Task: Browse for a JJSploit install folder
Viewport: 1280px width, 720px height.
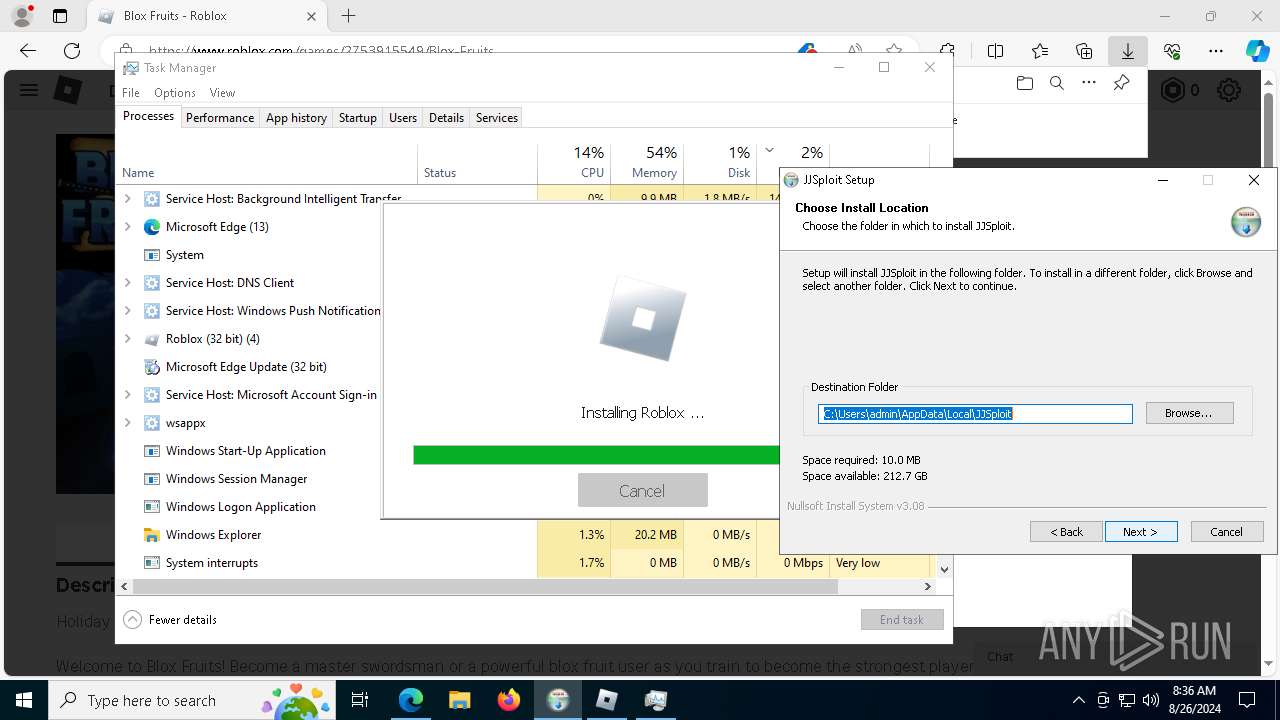Action: [1189, 413]
